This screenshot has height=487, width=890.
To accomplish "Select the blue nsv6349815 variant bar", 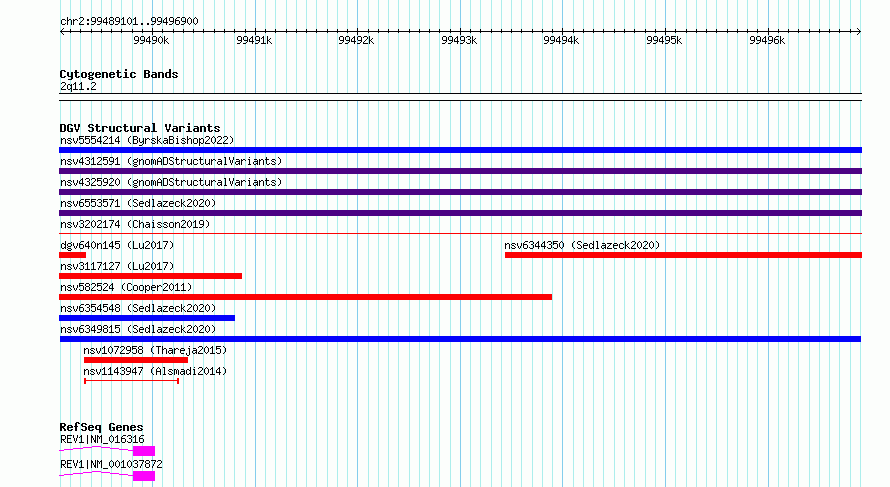I will coord(460,339).
